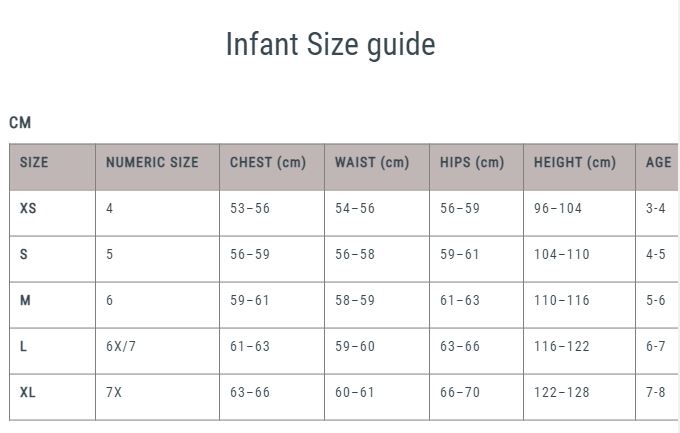Image resolution: width=680 pixels, height=433 pixels.
Task: Select the 7X numeric size cell
Action: pyautogui.click(x=114, y=392)
